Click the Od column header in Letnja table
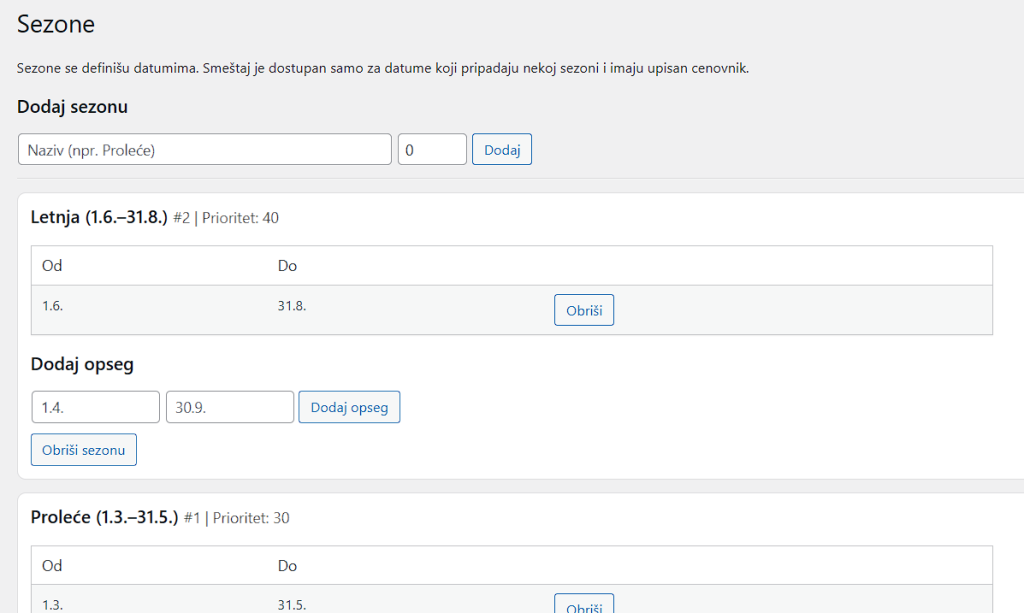This screenshot has height=613, width=1024. click(x=52, y=266)
